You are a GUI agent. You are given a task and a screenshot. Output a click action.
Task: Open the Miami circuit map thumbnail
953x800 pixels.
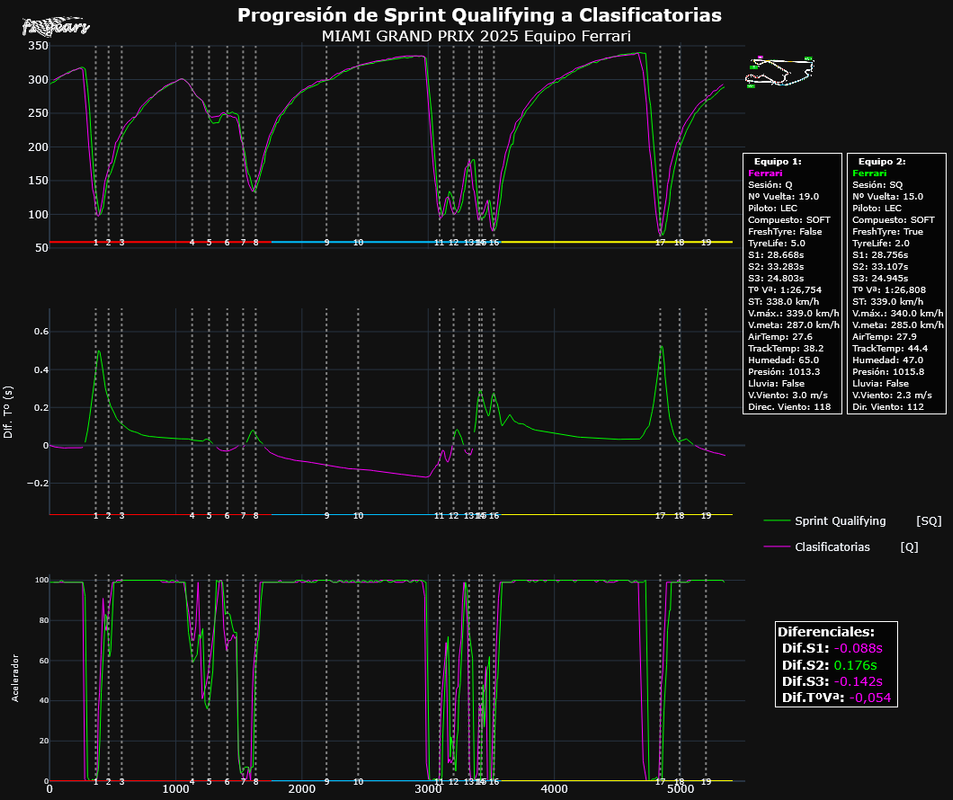pyautogui.click(x=780, y=72)
